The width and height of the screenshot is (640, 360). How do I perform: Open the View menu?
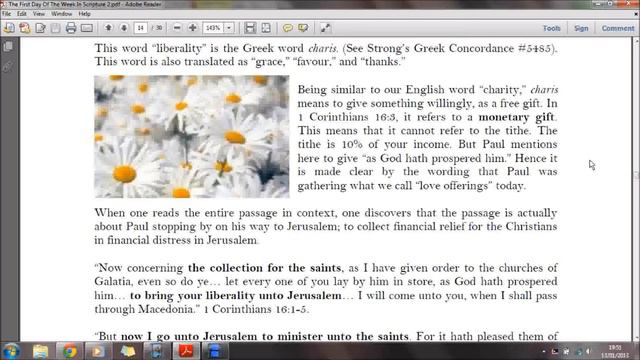point(39,14)
